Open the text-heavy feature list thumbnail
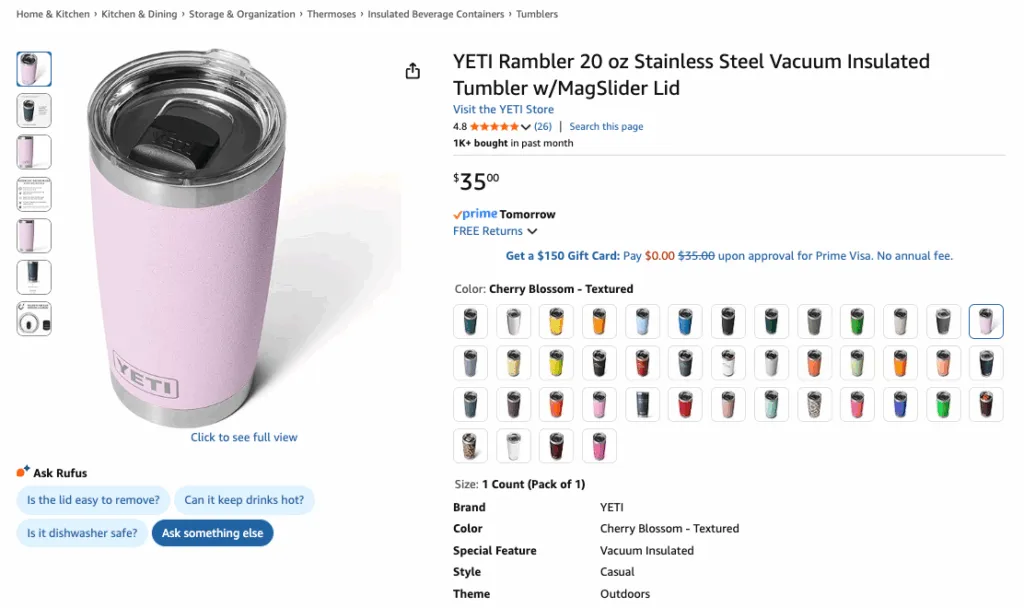 [x=34, y=194]
